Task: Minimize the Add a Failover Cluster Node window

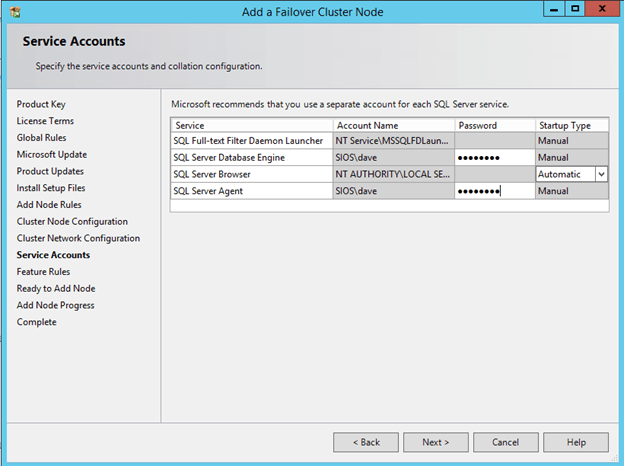Action: coord(553,9)
